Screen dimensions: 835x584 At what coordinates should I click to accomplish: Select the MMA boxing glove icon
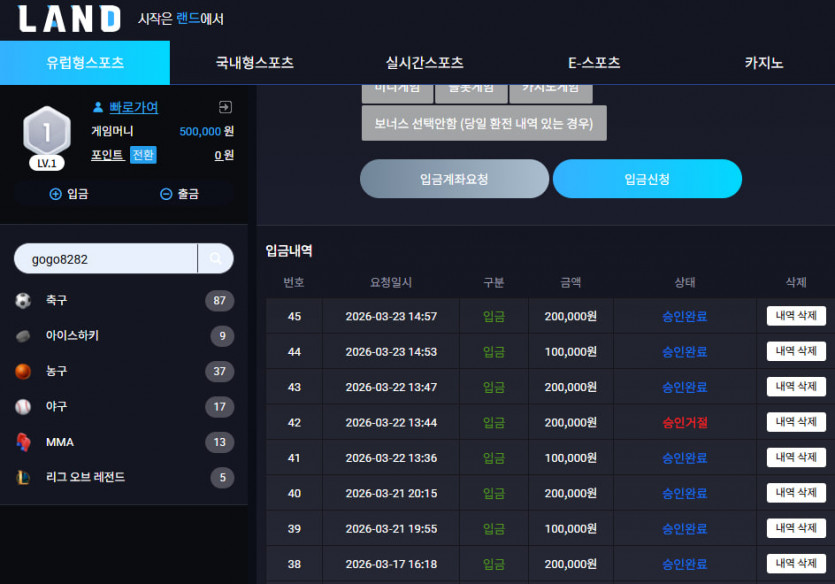click(x=23, y=442)
